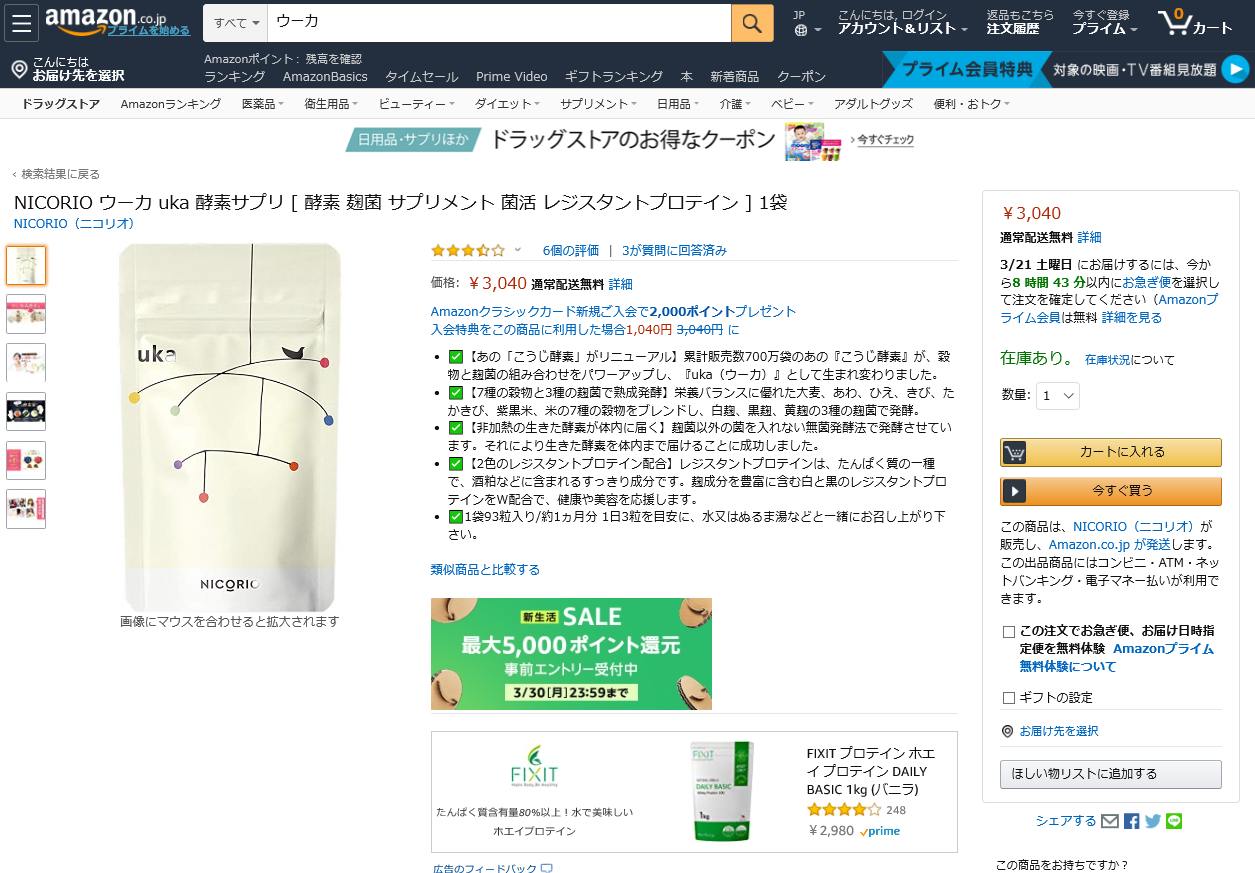Check the お急ぎ便 free trial checkbox
Image resolution: width=1255 pixels, height=873 pixels.
click(x=1008, y=632)
